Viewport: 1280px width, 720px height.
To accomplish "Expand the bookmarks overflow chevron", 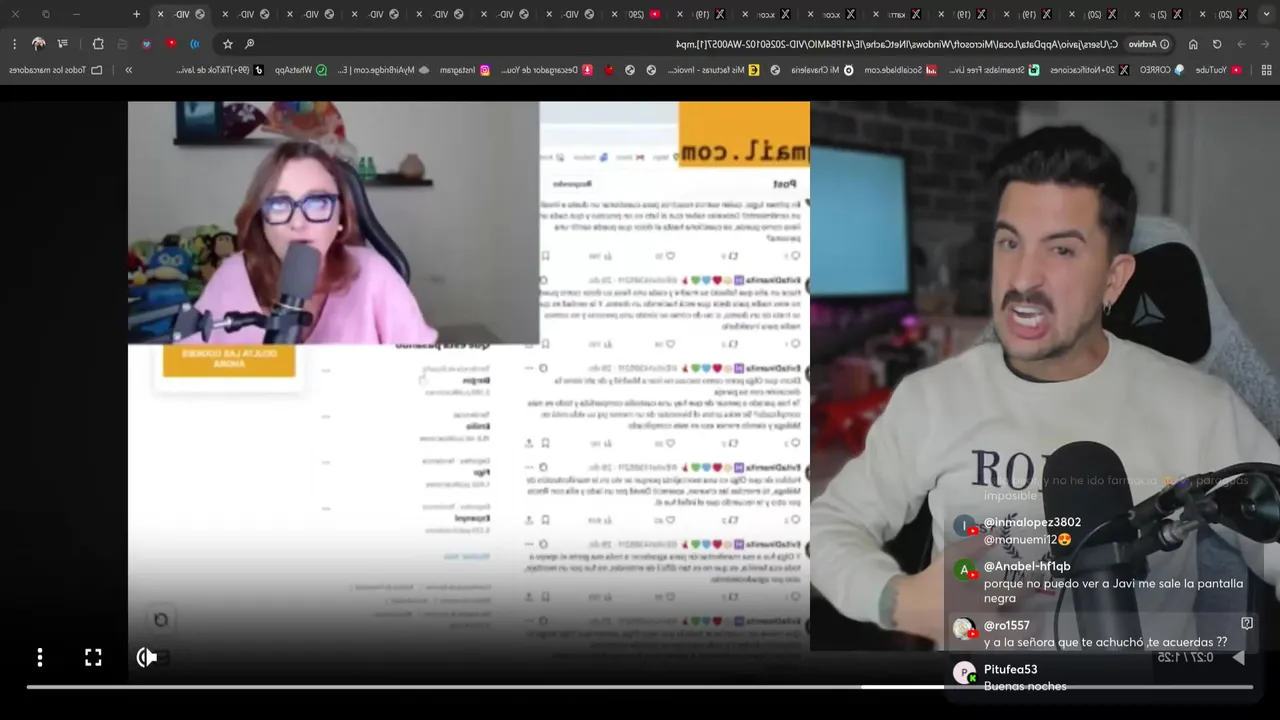I will tap(129, 70).
